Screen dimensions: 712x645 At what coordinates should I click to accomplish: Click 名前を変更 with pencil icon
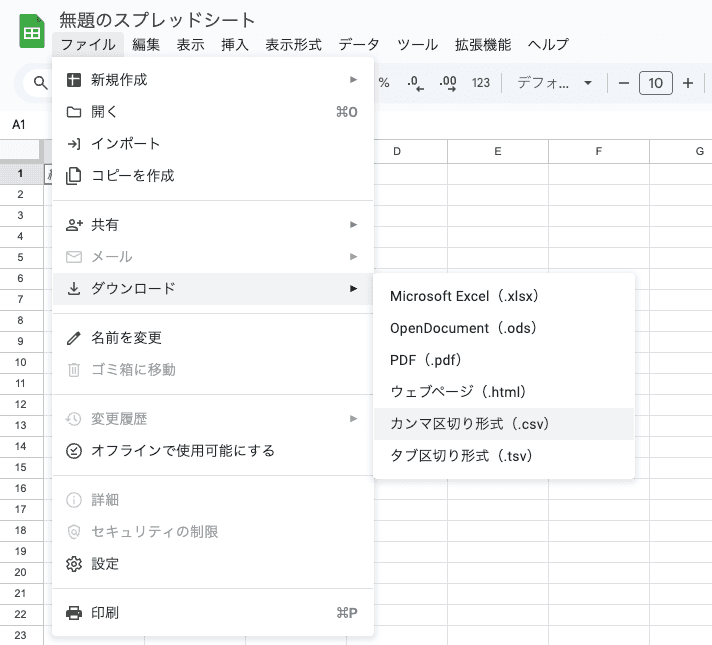click(213, 338)
